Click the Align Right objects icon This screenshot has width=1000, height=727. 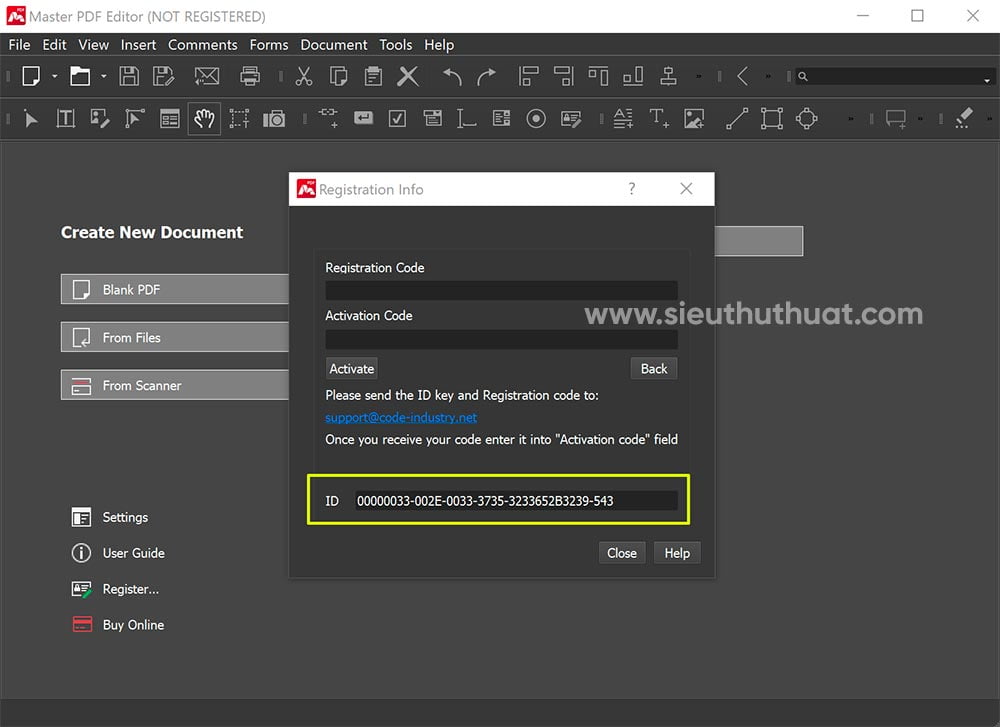coord(564,77)
